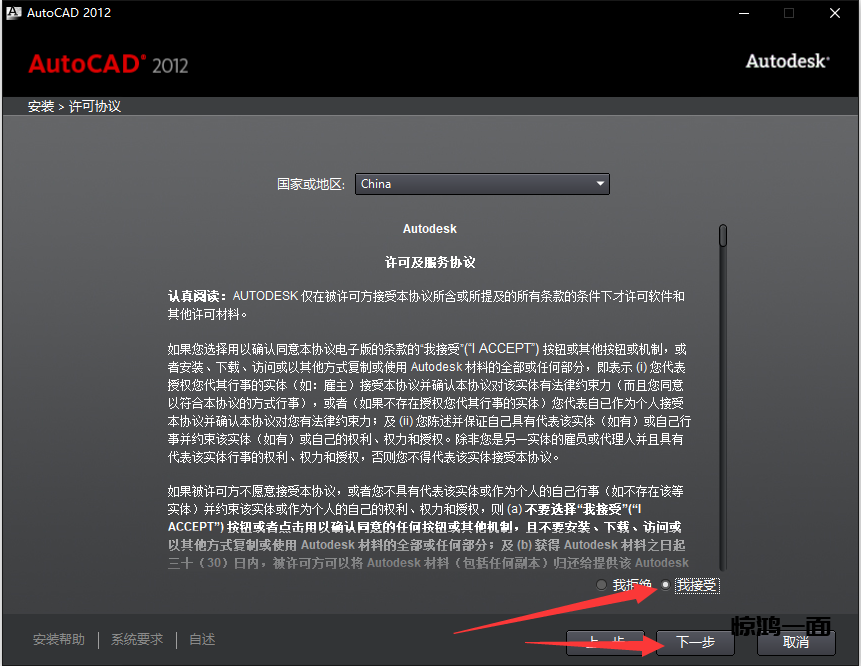Select the 我接受 radio button
This screenshot has width=861, height=666.
pyautogui.click(x=666, y=585)
